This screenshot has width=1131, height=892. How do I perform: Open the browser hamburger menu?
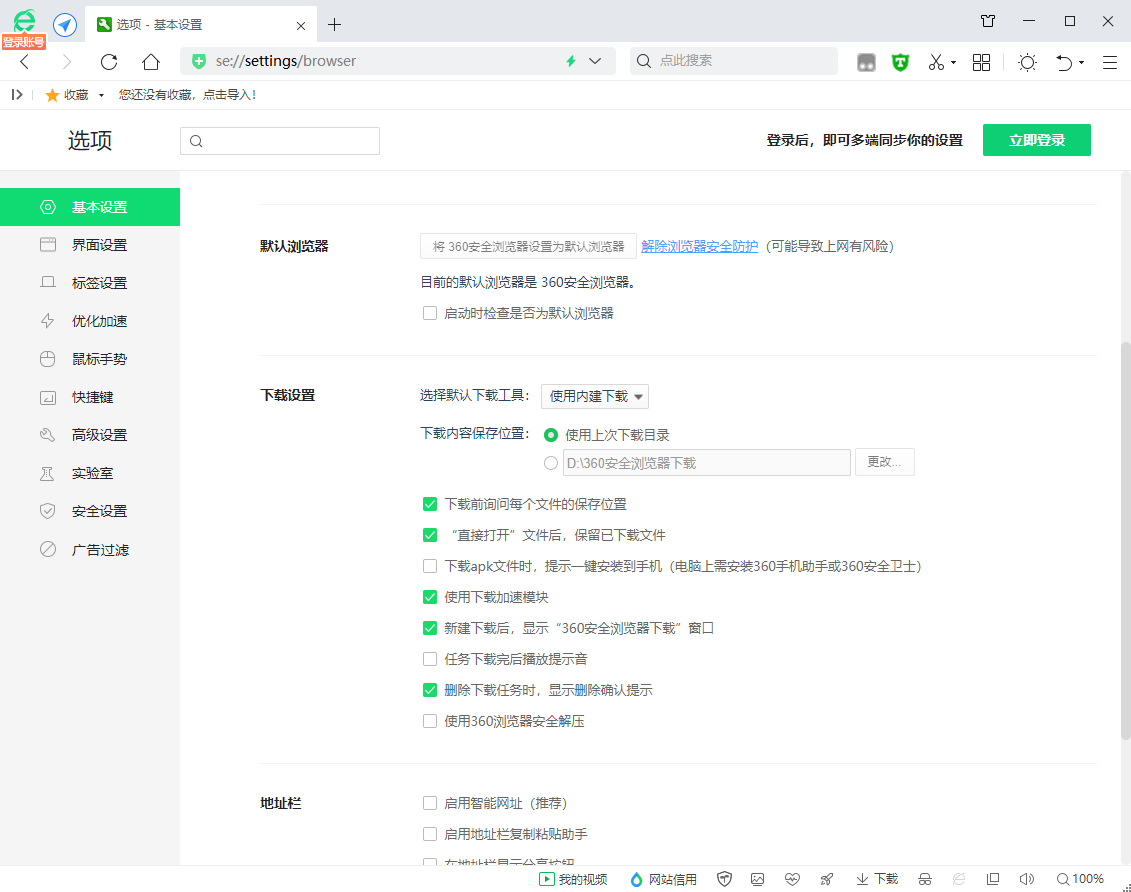click(1109, 62)
